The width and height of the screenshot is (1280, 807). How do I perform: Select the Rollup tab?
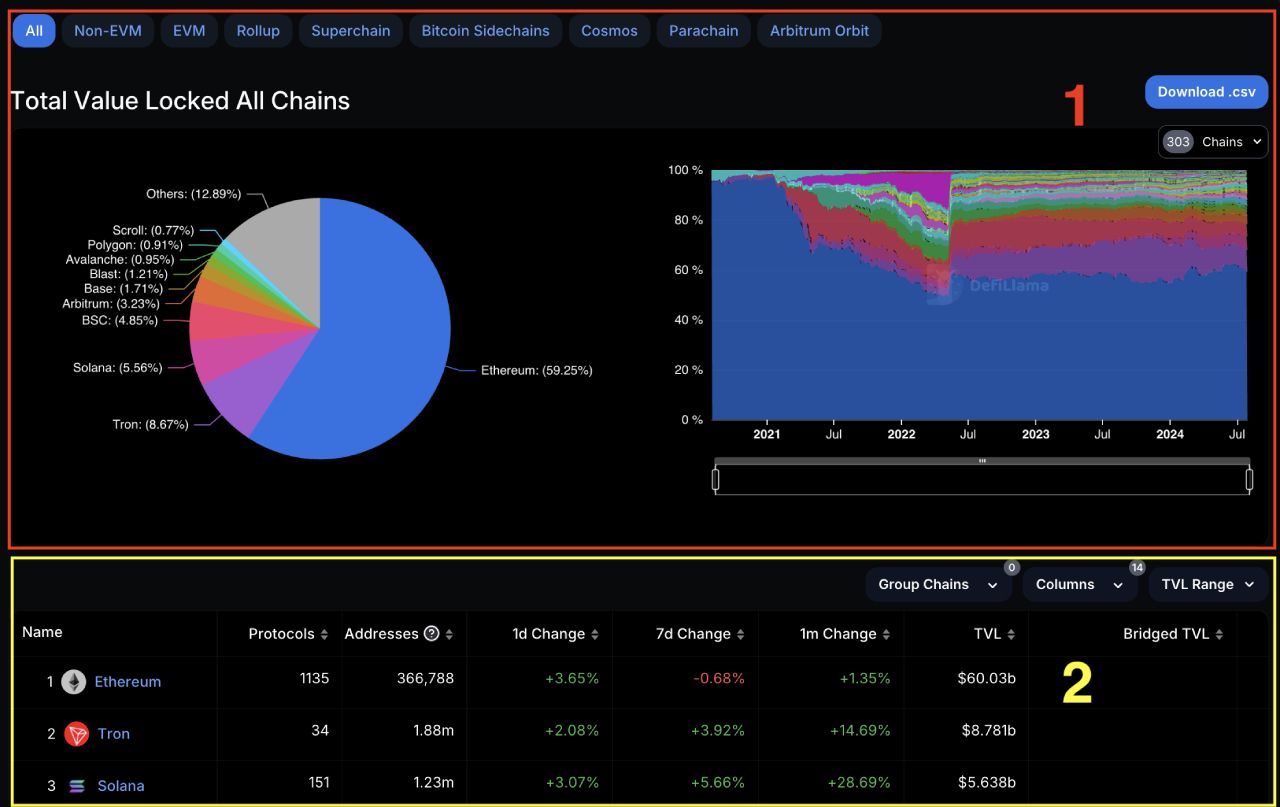point(258,31)
